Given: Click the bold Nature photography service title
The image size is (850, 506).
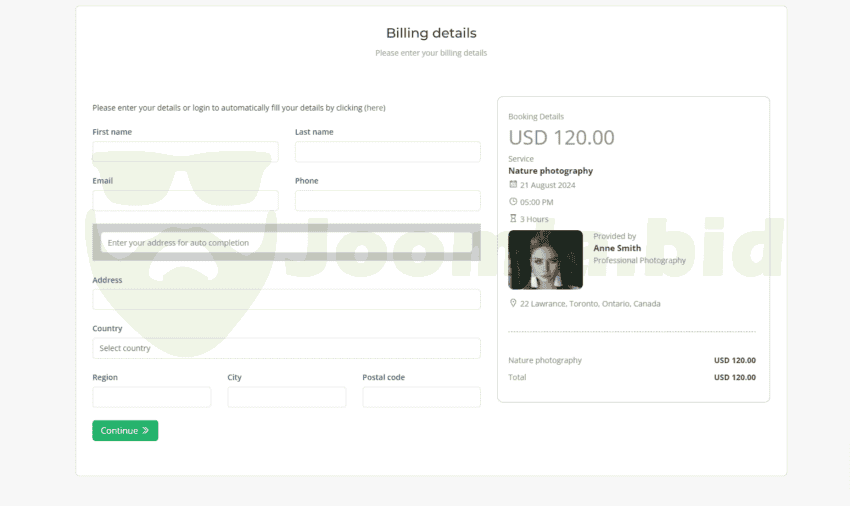Looking at the screenshot, I should [x=550, y=171].
